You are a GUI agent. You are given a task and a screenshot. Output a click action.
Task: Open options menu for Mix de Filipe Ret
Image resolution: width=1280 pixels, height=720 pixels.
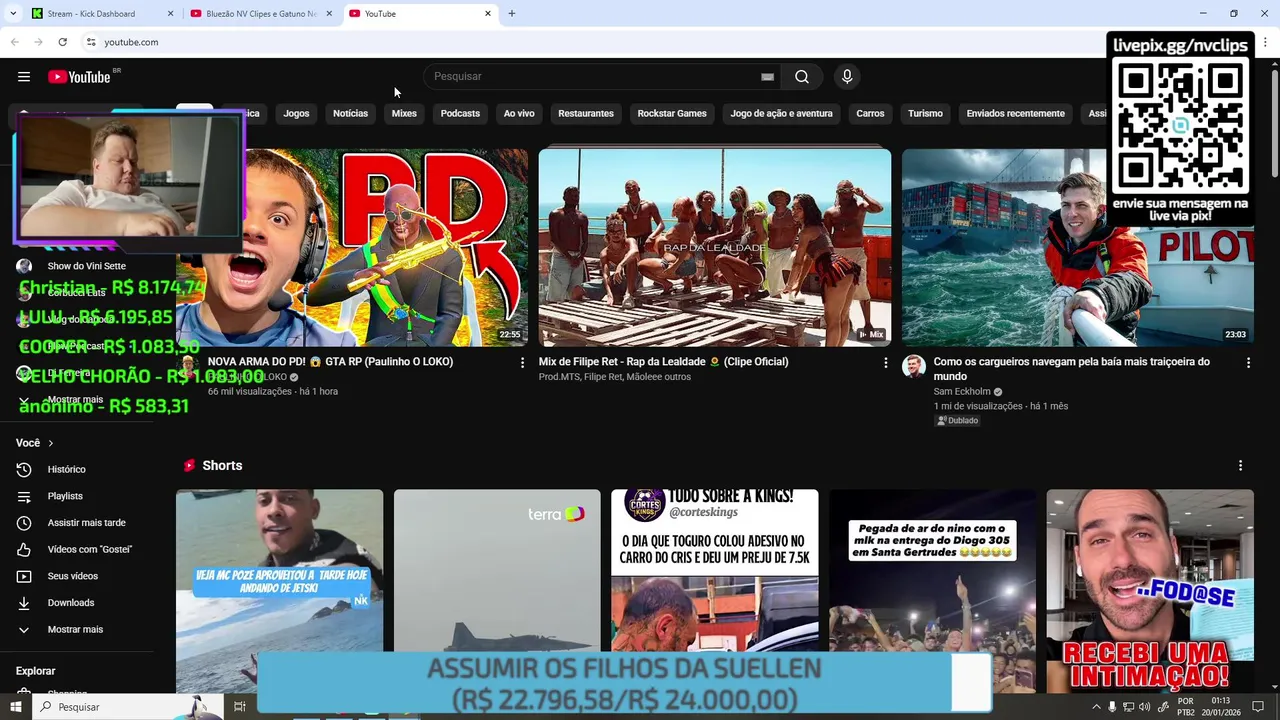pyautogui.click(x=885, y=363)
